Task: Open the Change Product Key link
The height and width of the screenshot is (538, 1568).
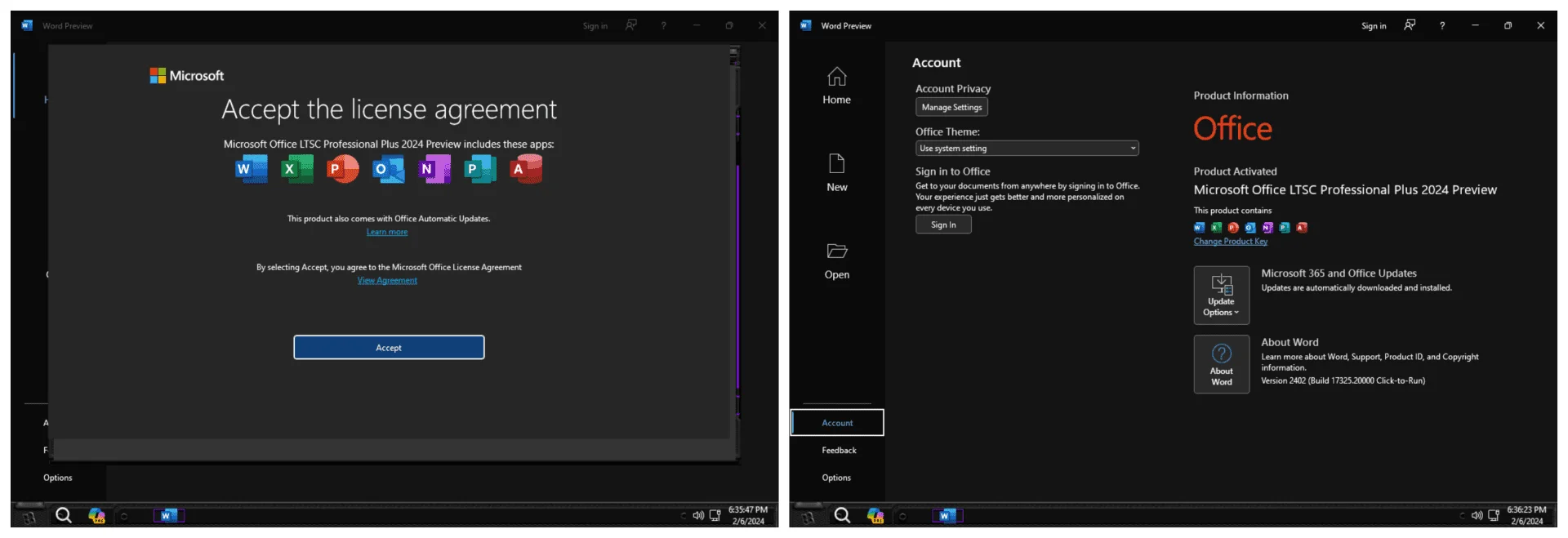Action: point(1230,242)
